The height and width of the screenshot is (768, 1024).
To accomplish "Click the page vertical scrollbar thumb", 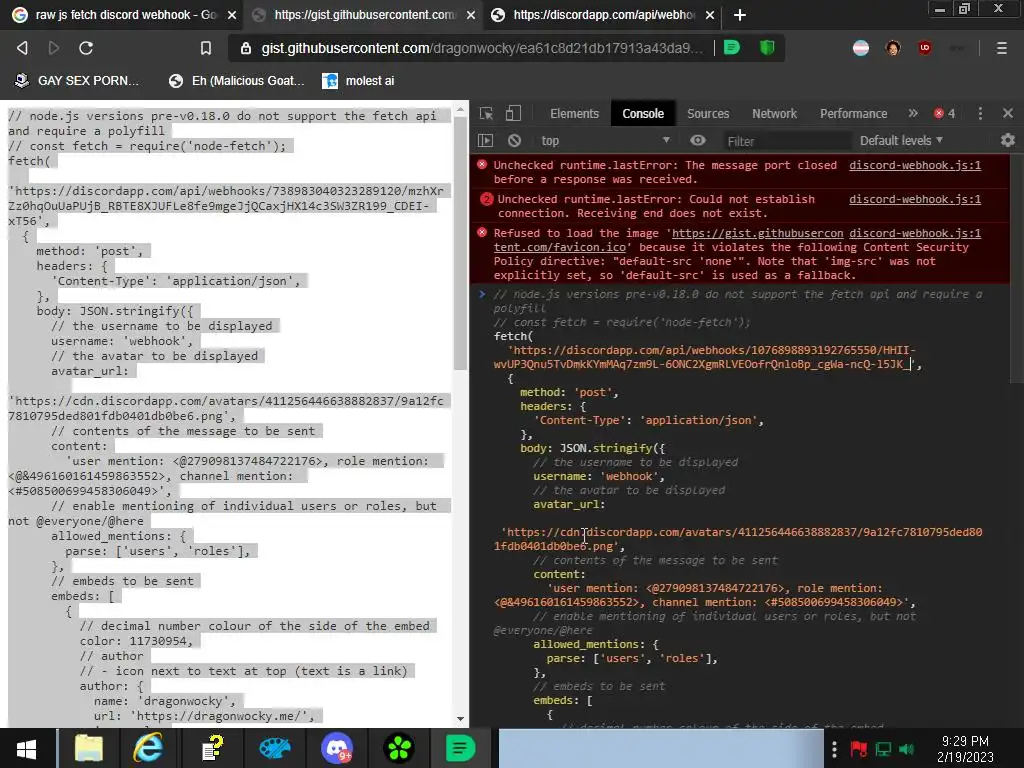I will (460, 243).
